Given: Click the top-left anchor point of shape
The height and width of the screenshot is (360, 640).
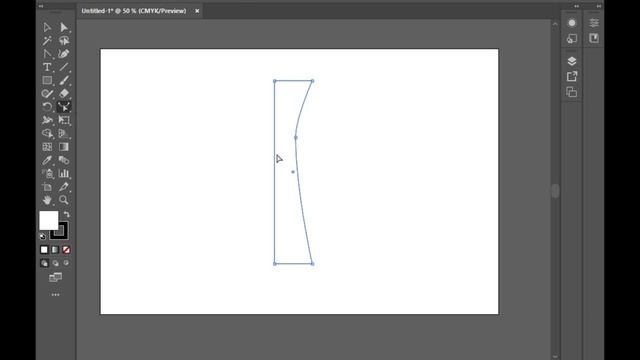Looking at the screenshot, I should pyautogui.click(x=275, y=81).
